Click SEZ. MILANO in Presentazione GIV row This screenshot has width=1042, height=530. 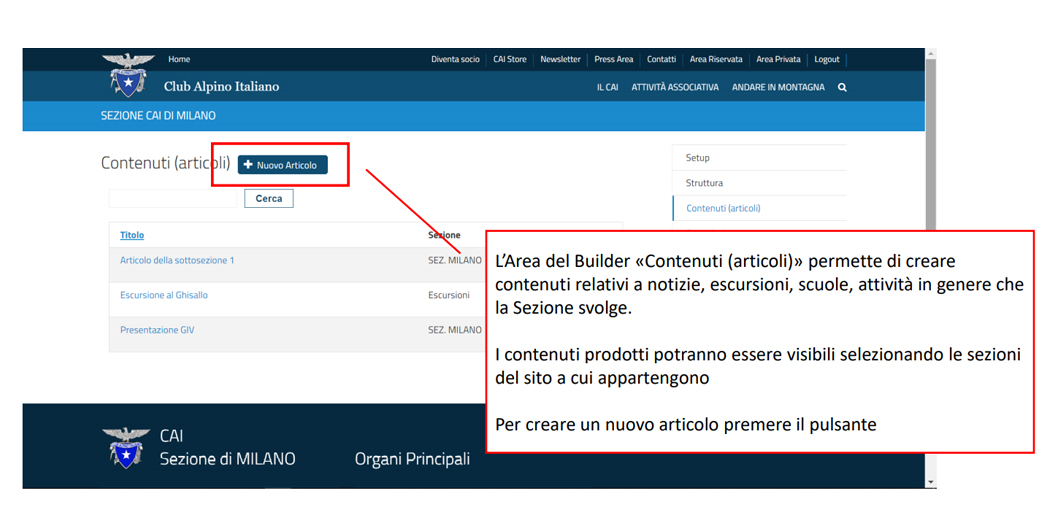455,329
